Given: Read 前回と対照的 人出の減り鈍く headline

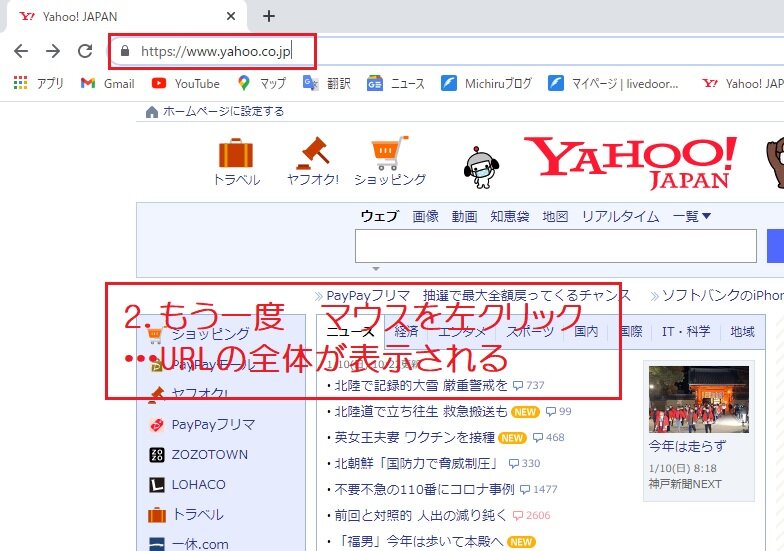Looking at the screenshot, I should (420, 516).
